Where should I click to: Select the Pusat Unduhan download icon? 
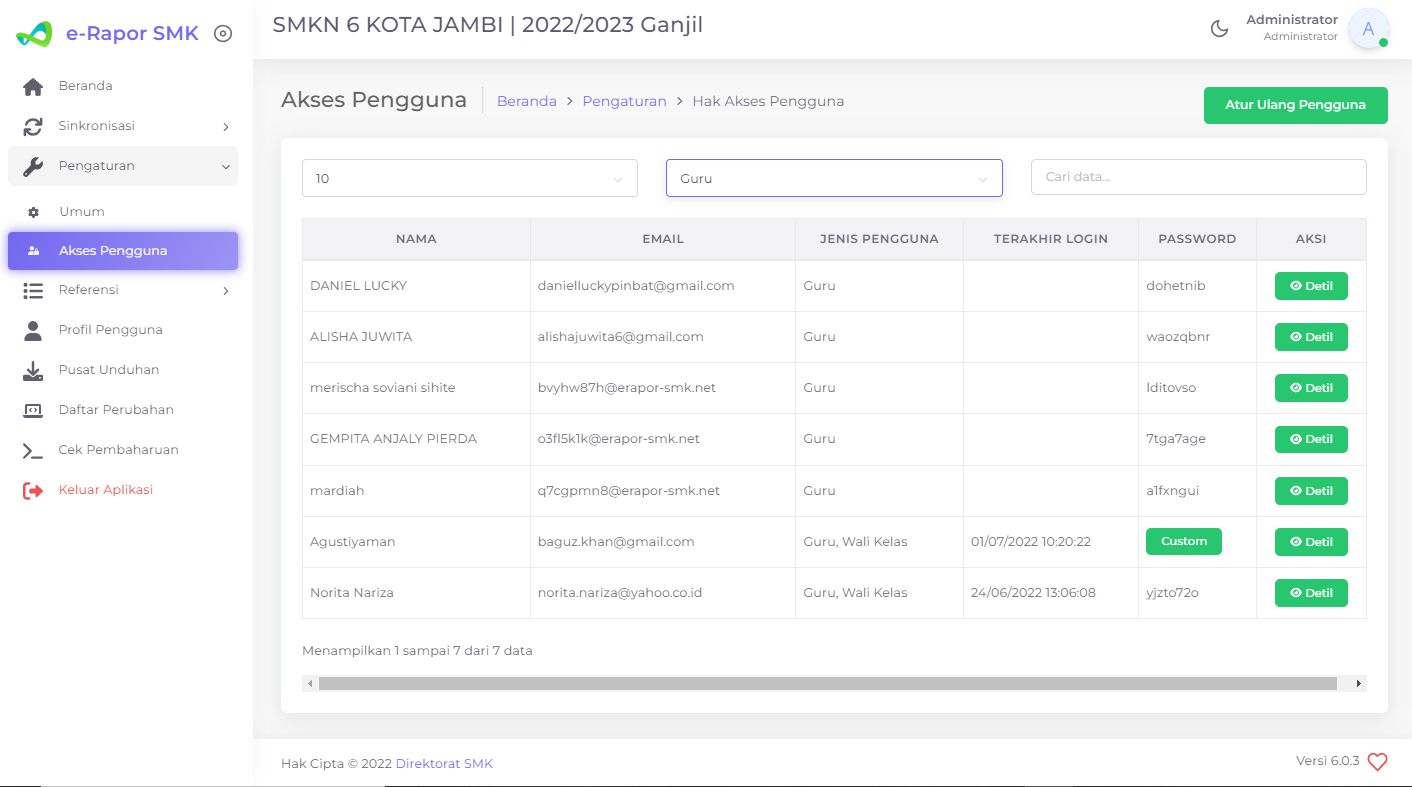point(31,369)
